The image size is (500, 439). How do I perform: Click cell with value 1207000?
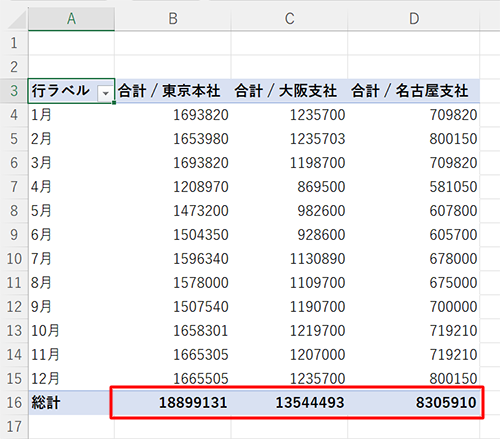point(289,355)
